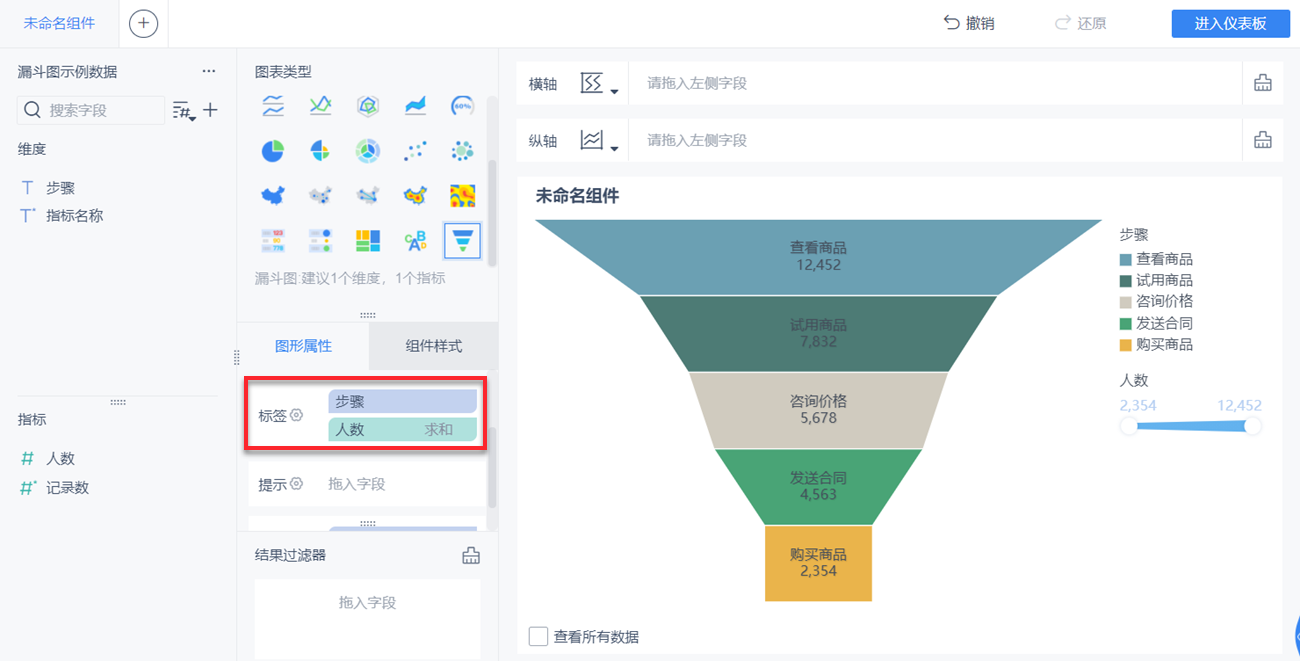This screenshot has width=1300, height=661.
Task: Click the 试用商品 legend color swatch
Action: (1125, 281)
